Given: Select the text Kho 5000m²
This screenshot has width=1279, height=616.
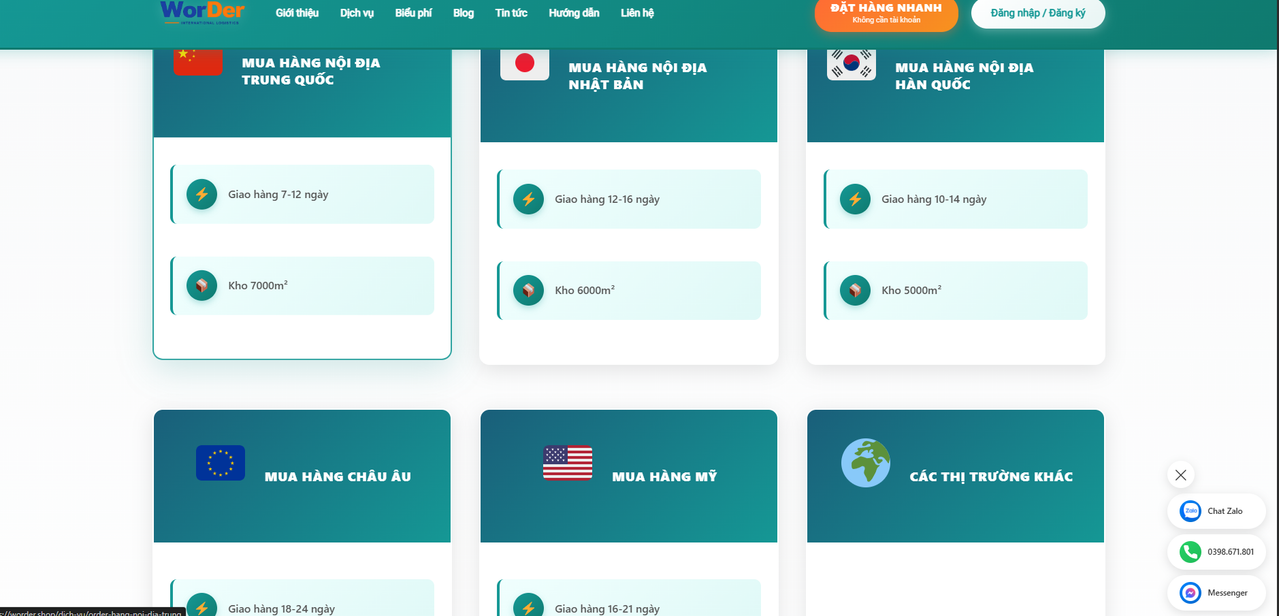Looking at the screenshot, I should (x=911, y=291).
